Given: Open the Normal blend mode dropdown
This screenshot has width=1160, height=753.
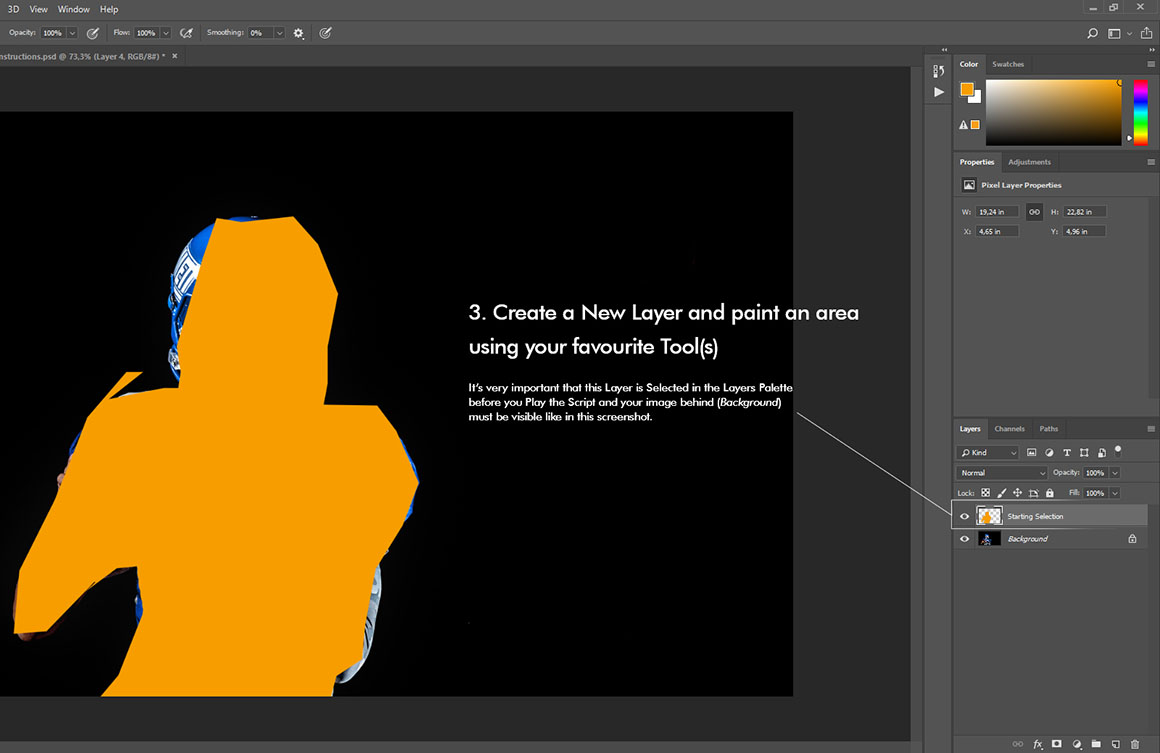Looking at the screenshot, I should click(x=1002, y=473).
